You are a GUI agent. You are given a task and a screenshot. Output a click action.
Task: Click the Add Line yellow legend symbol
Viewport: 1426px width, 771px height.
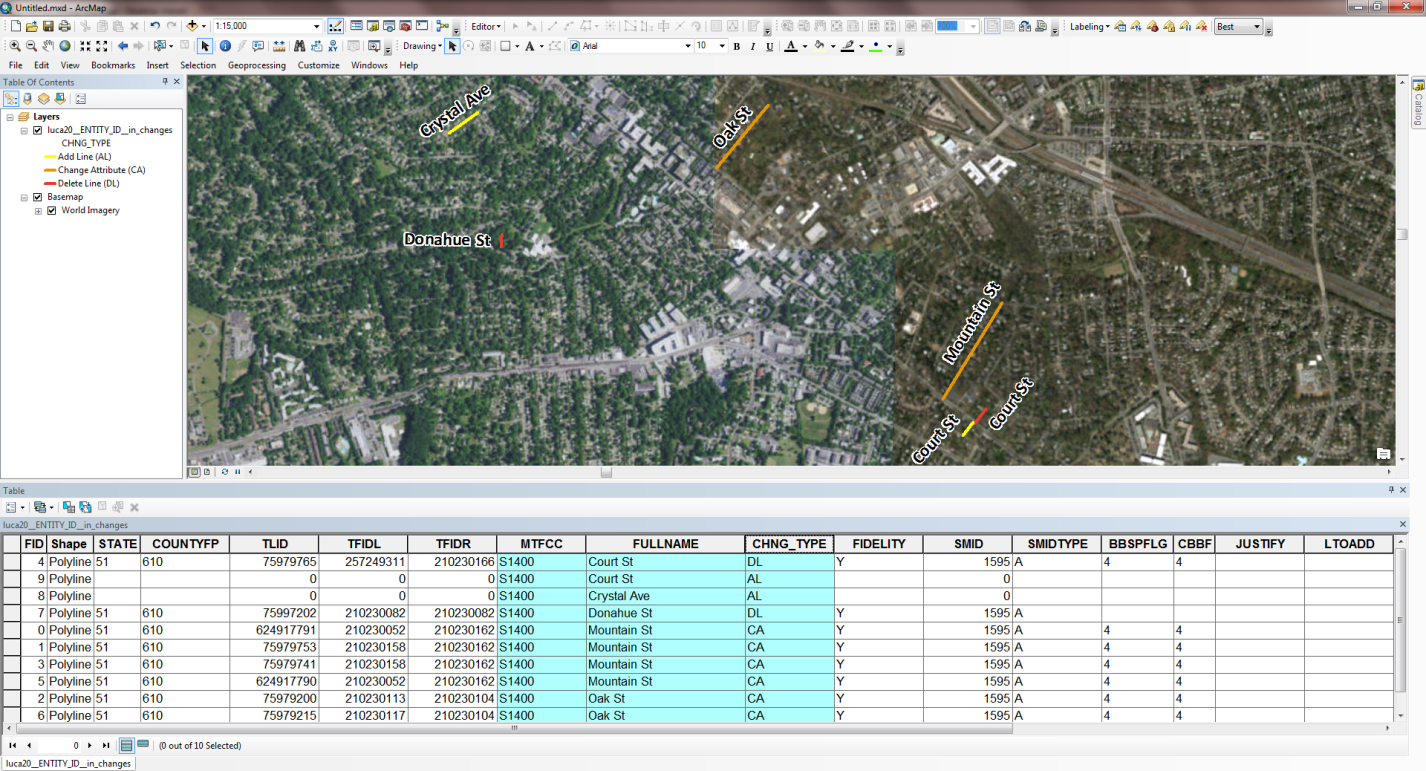click(x=50, y=157)
